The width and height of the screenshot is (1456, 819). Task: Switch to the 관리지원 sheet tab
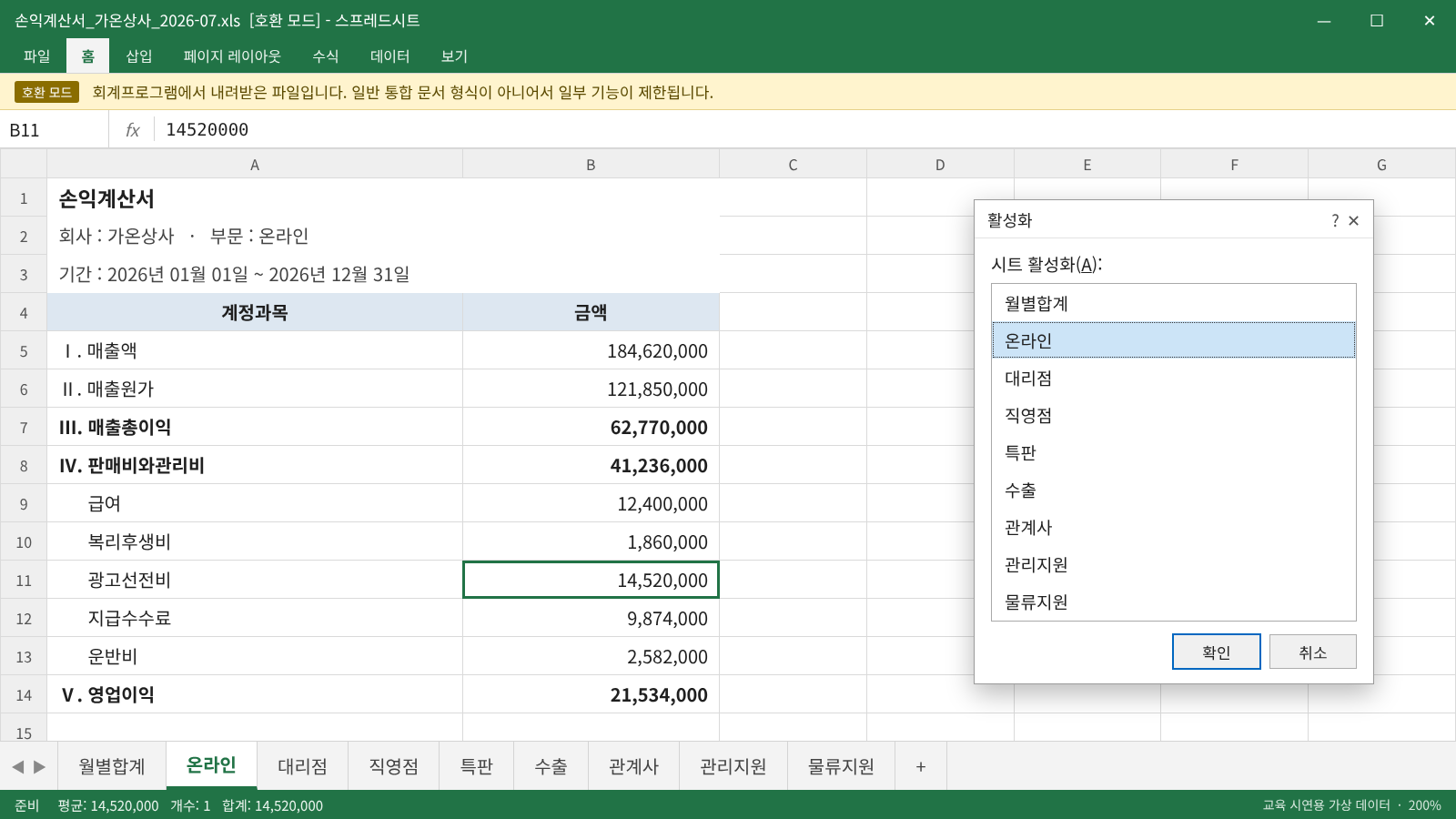(733, 766)
